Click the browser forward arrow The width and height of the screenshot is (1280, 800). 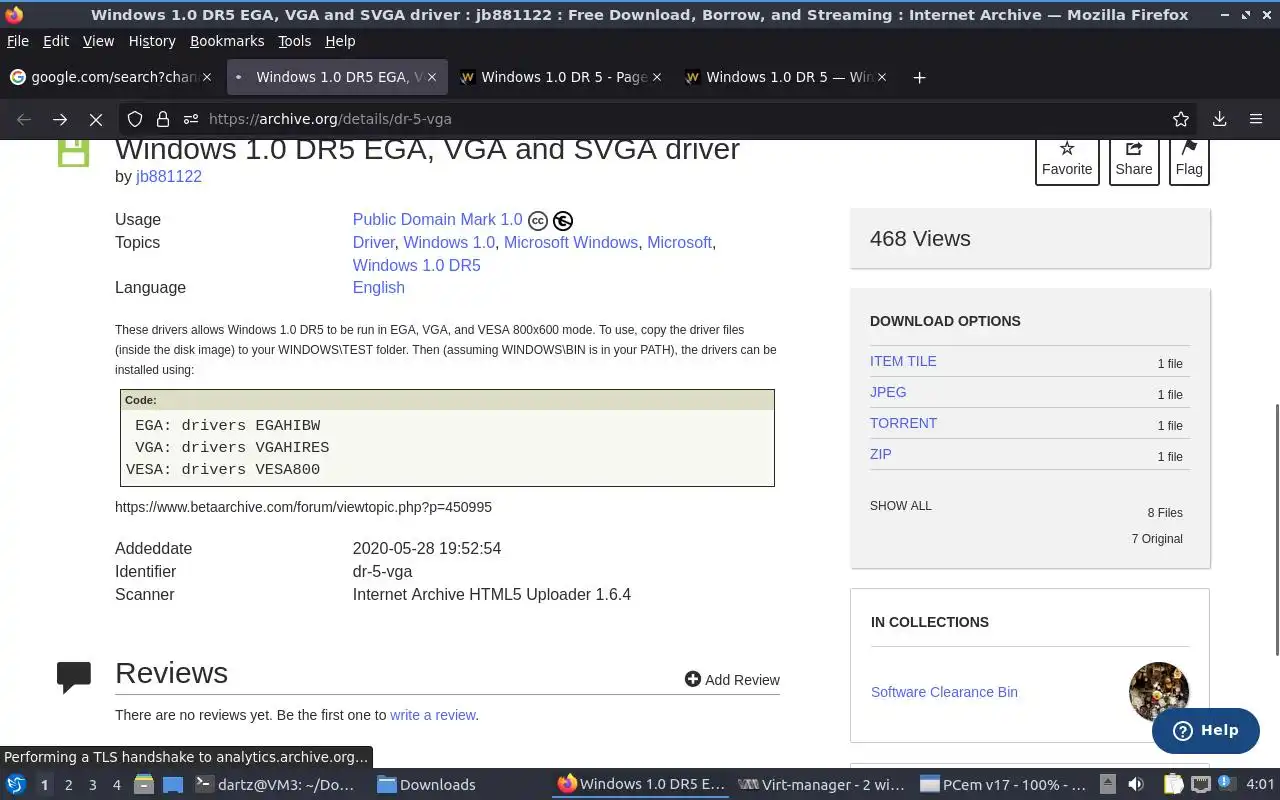60,119
